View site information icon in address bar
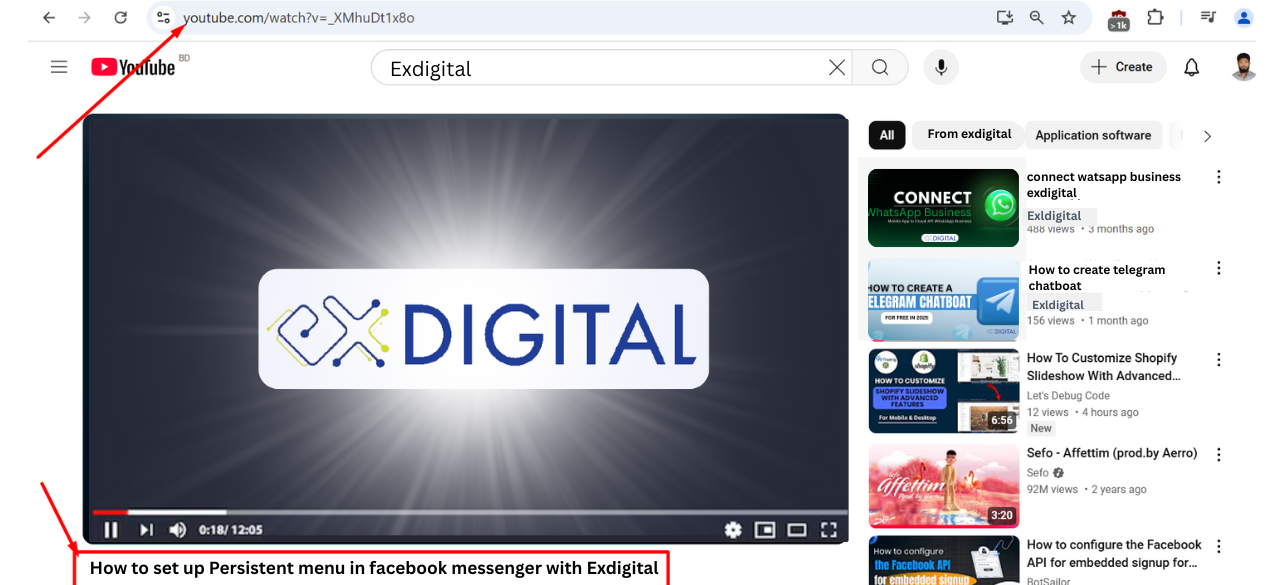Screen dimensions: 1280x585 (x=164, y=17)
